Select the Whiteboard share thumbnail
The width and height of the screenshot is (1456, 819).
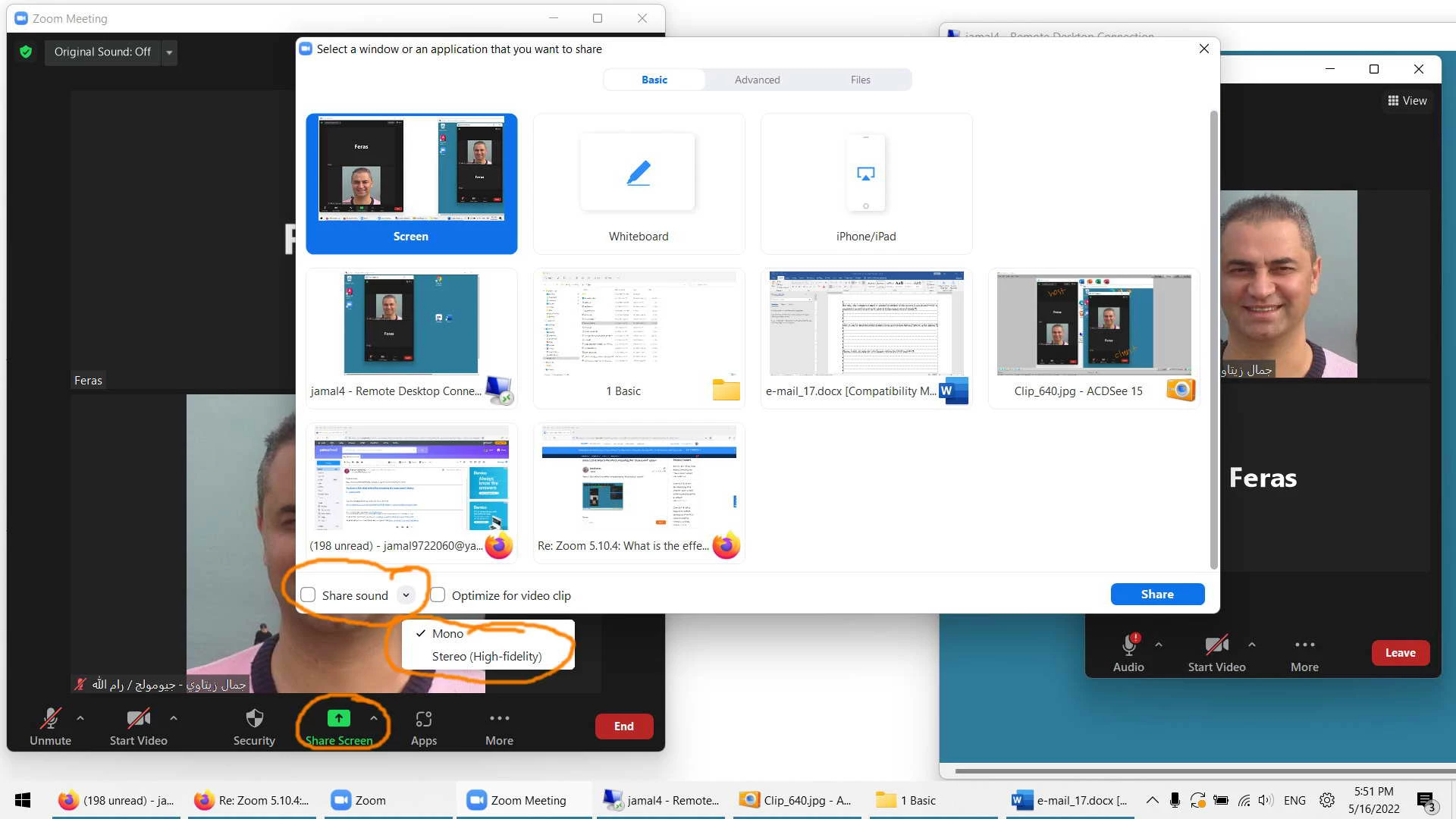click(x=639, y=184)
